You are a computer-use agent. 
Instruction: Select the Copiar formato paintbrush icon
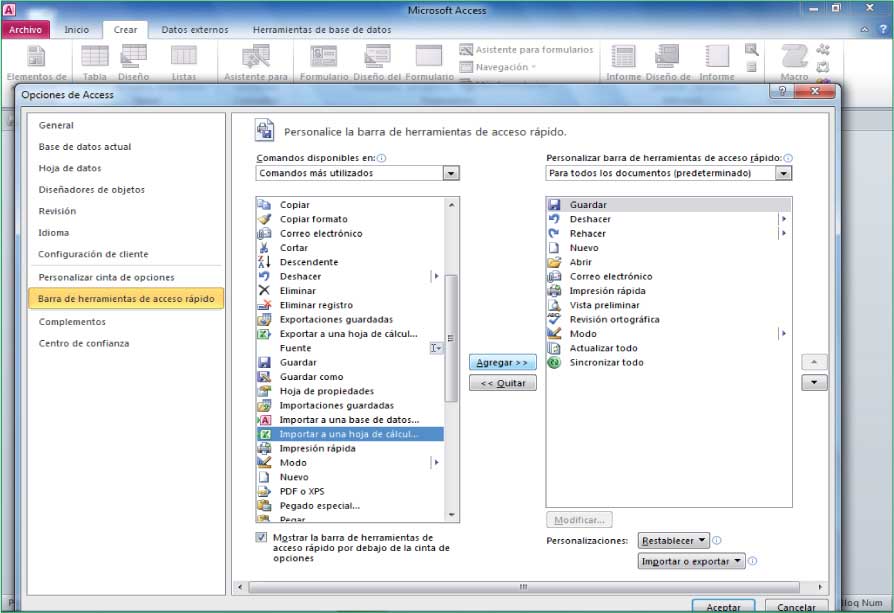coord(264,218)
